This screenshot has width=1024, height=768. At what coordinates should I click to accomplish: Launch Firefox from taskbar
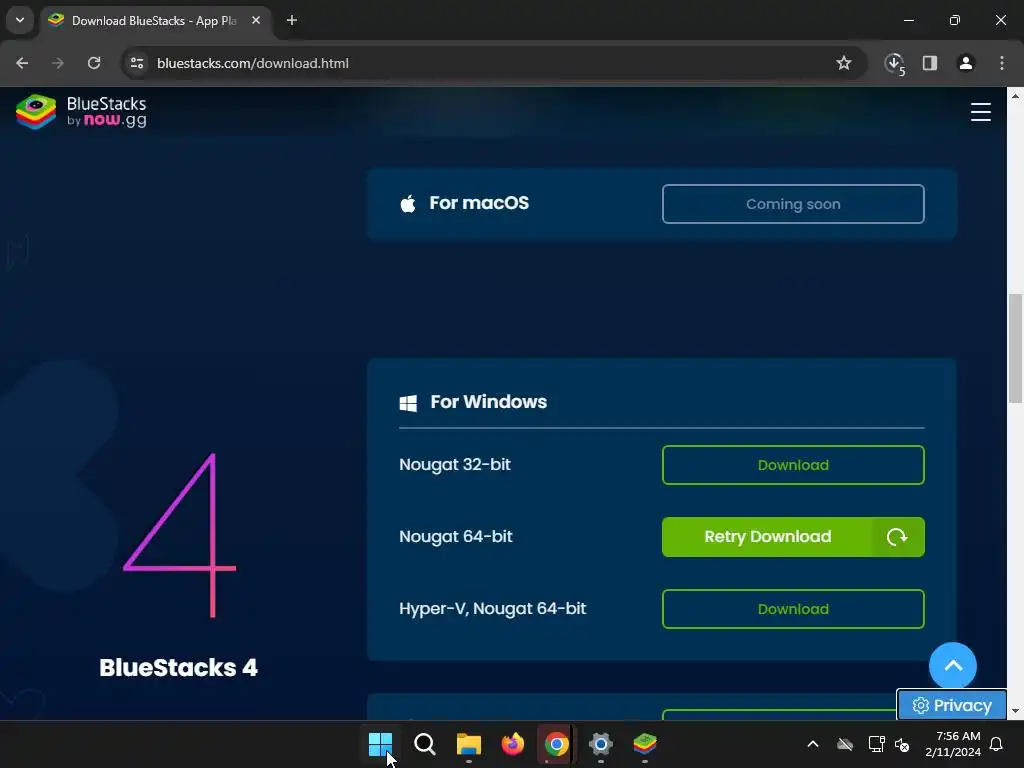click(x=513, y=744)
